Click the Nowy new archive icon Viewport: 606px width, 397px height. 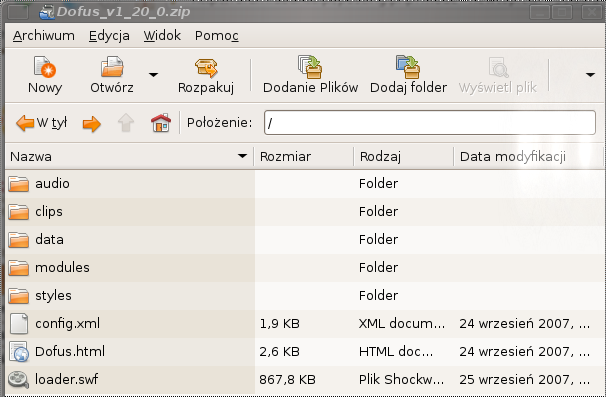pos(45,67)
